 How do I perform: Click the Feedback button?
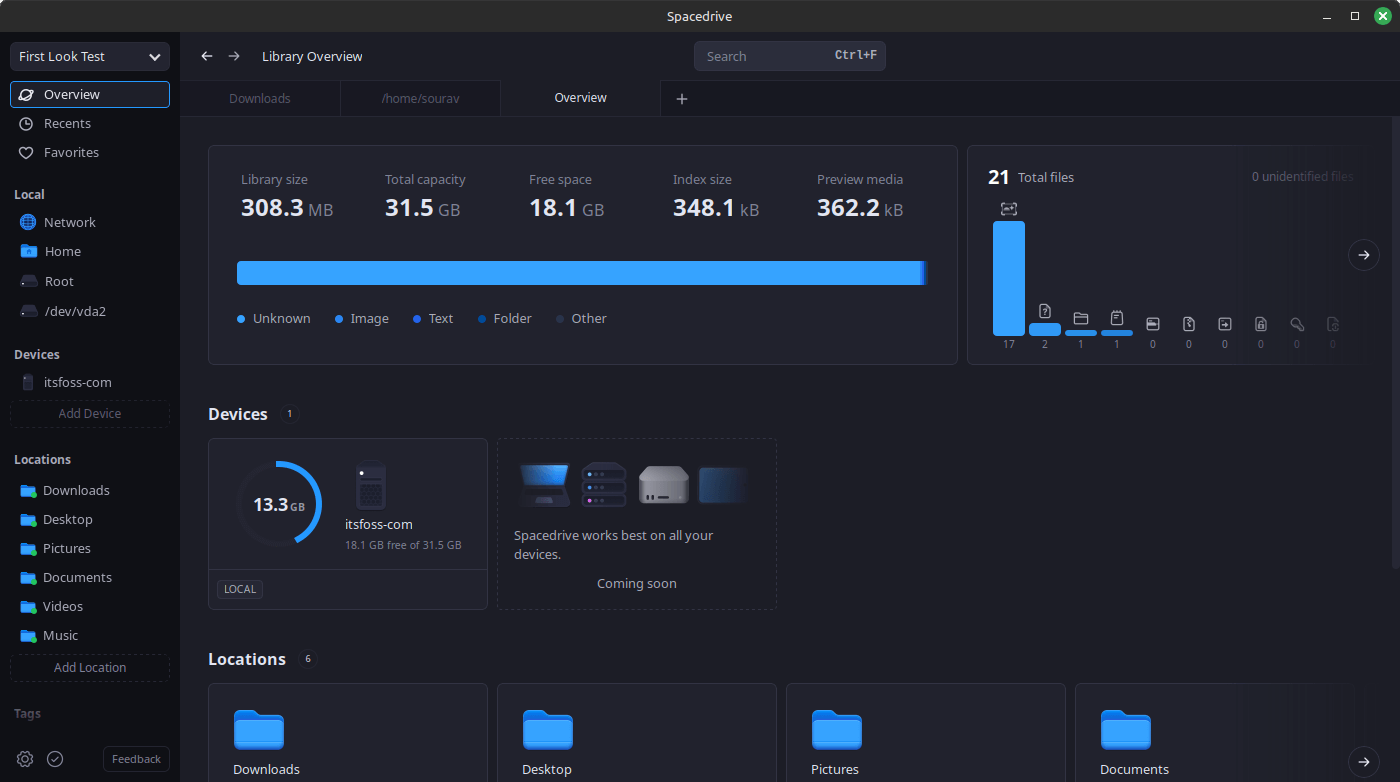(x=135, y=759)
